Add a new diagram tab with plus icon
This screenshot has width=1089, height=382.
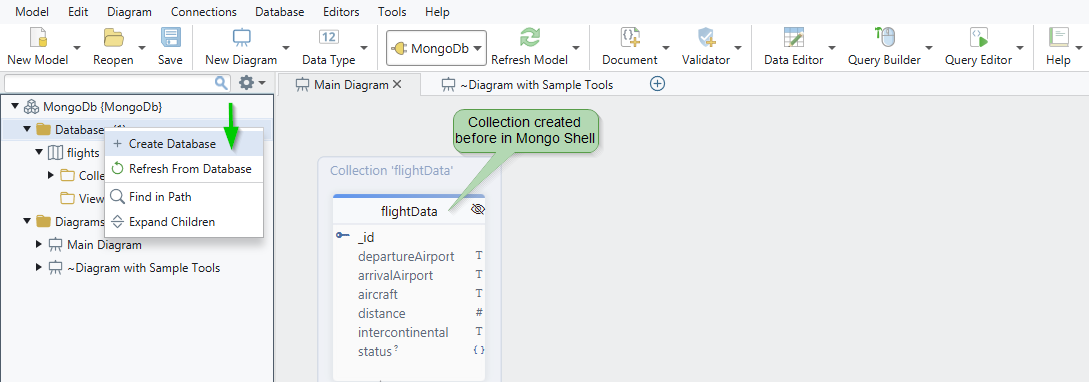pyautogui.click(x=657, y=84)
